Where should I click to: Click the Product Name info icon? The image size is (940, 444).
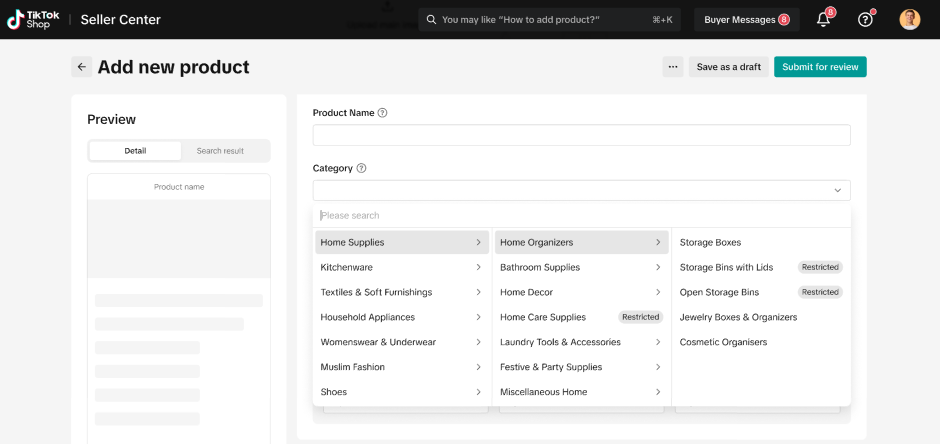click(x=383, y=113)
